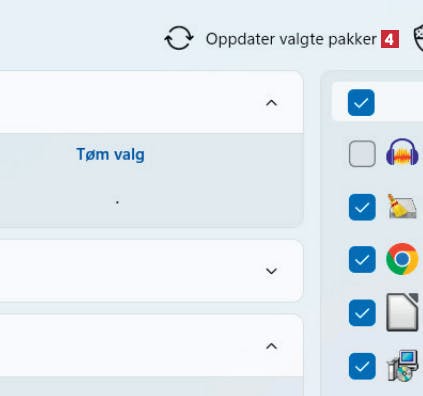Collapse the top panel containing Tøm valg

tap(271, 103)
